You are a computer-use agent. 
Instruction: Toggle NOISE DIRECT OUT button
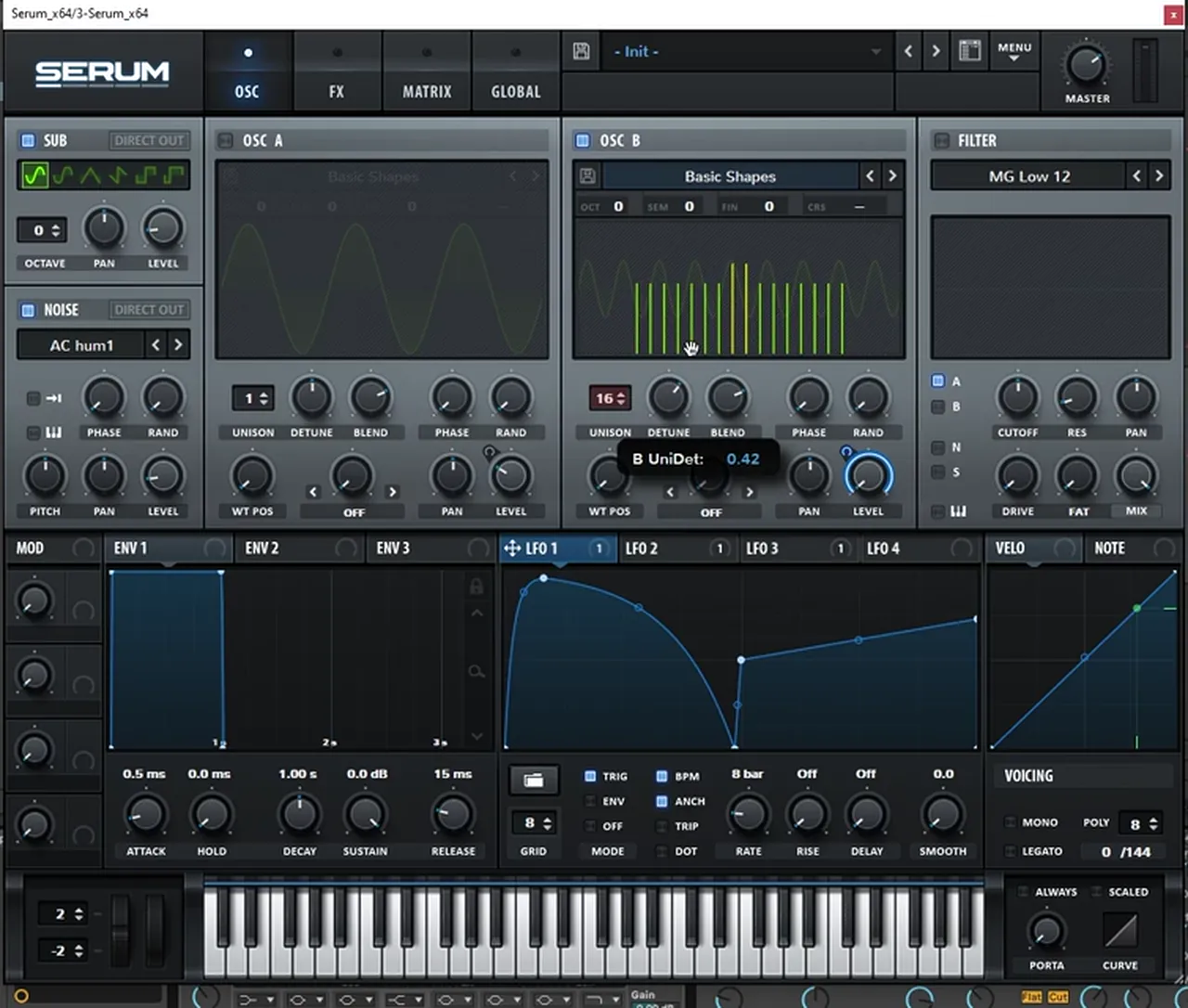(148, 310)
